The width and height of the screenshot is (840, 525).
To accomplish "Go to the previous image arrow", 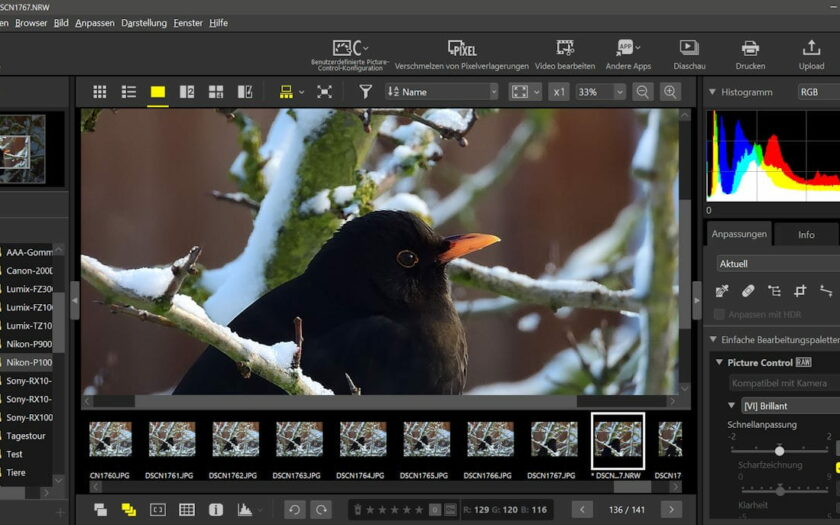I will point(582,509).
